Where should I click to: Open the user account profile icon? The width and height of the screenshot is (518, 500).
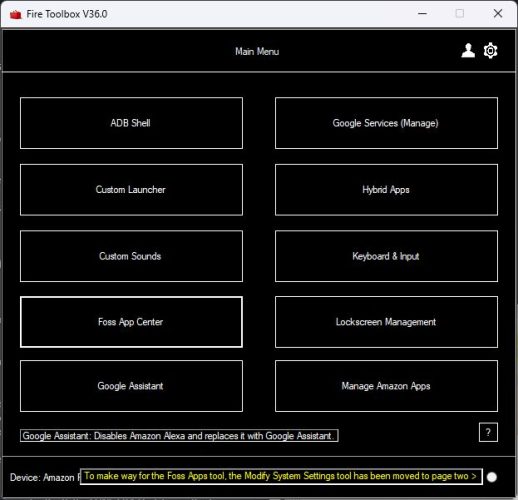pyautogui.click(x=468, y=51)
